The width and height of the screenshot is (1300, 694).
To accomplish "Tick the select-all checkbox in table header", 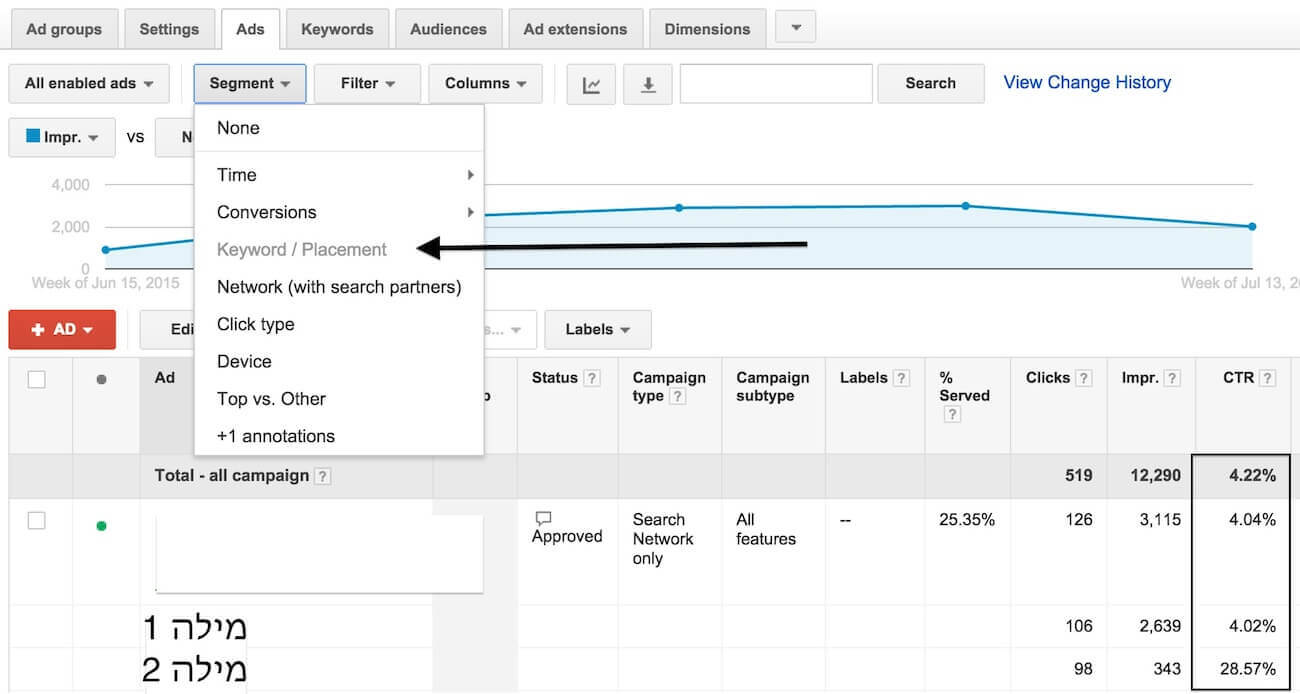I will pyautogui.click(x=37, y=380).
